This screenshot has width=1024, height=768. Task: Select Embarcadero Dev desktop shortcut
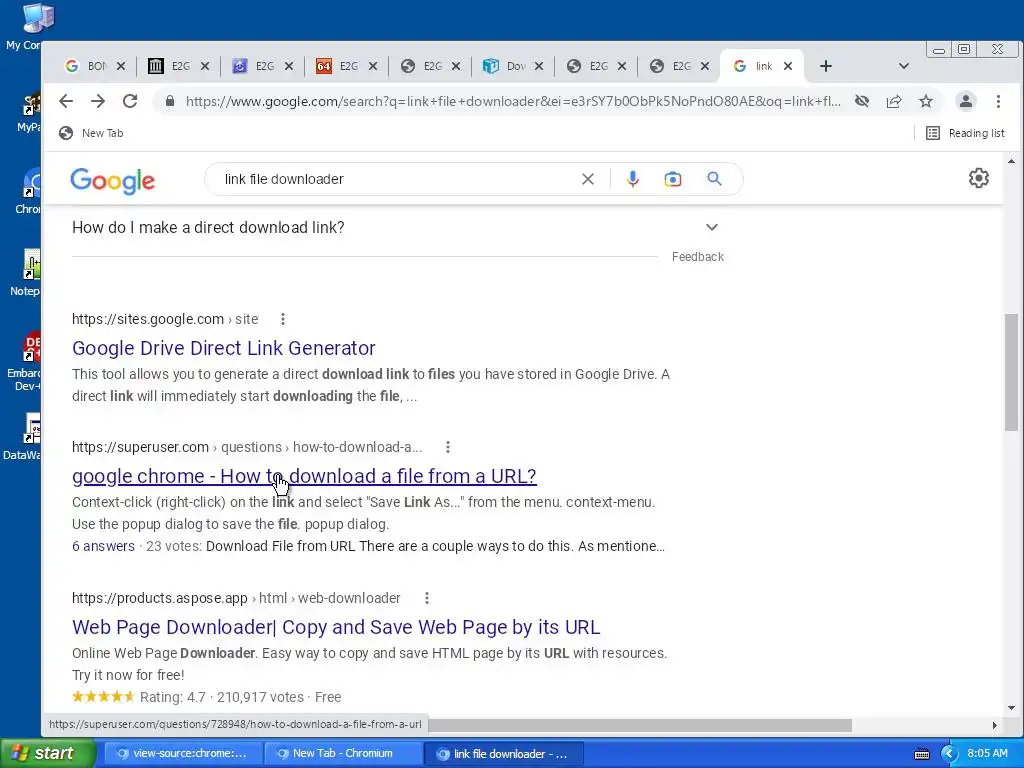point(25,362)
